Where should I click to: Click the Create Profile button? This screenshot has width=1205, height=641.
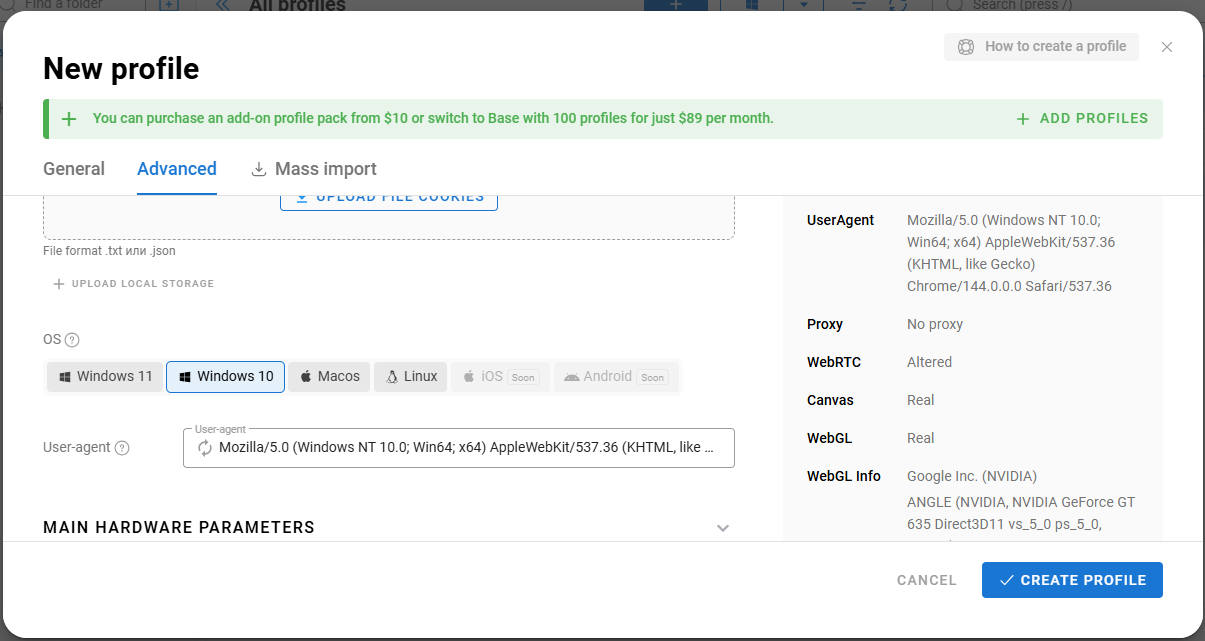(1072, 580)
